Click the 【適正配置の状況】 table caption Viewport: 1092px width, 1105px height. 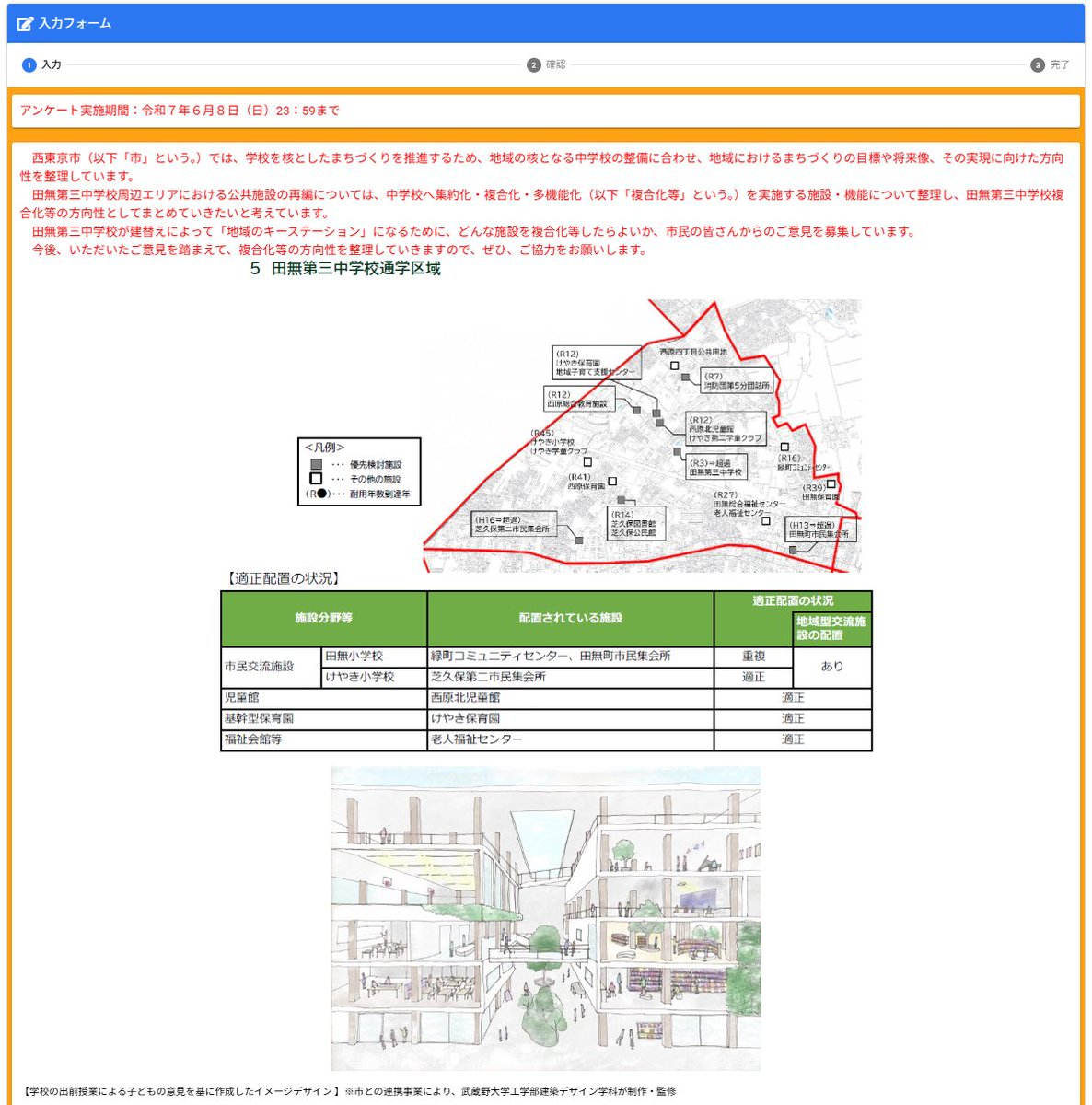point(284,579)
